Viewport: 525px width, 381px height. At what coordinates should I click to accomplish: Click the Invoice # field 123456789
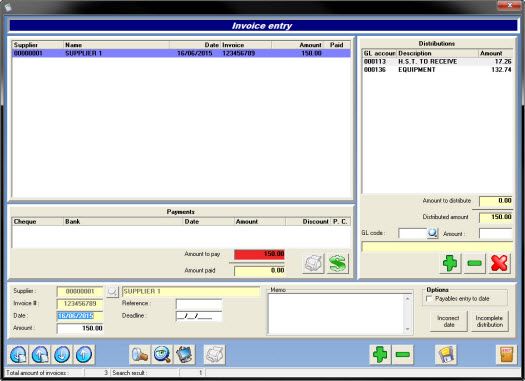click(x=80, y=304)
